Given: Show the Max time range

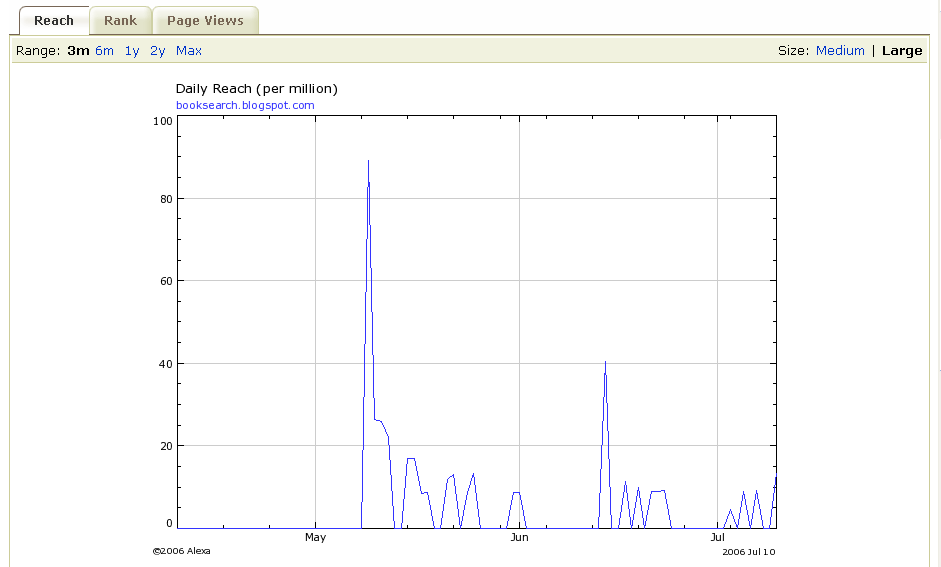Looking at the screenshot, I should [189, 51].
